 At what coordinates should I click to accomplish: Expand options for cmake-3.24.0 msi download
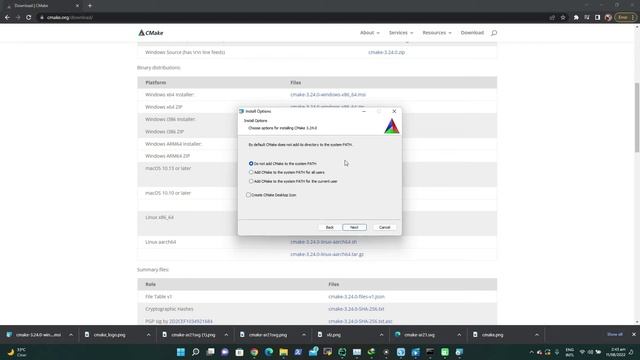point(71,335)
